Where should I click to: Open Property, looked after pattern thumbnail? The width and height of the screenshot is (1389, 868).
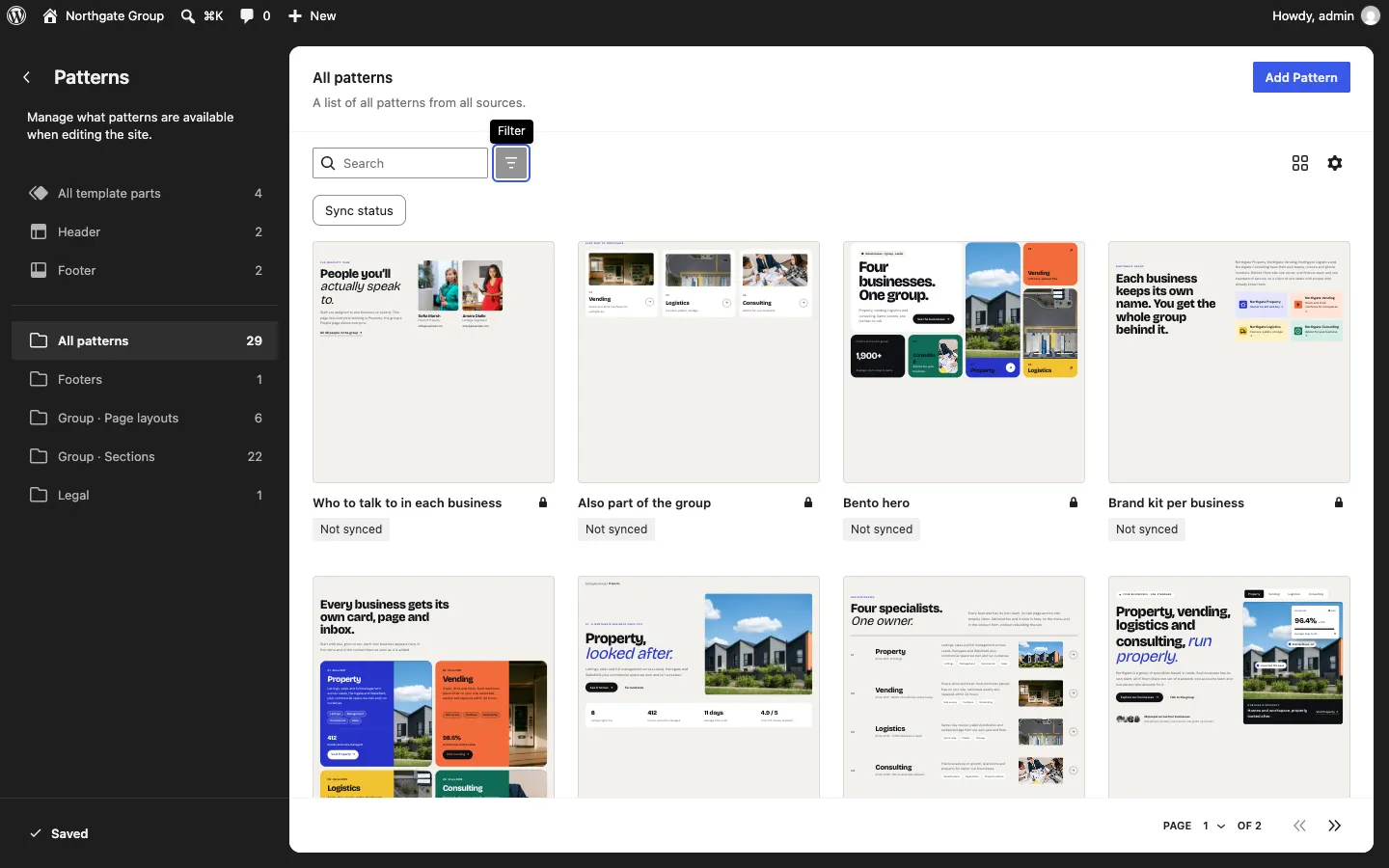click(698, 687)
